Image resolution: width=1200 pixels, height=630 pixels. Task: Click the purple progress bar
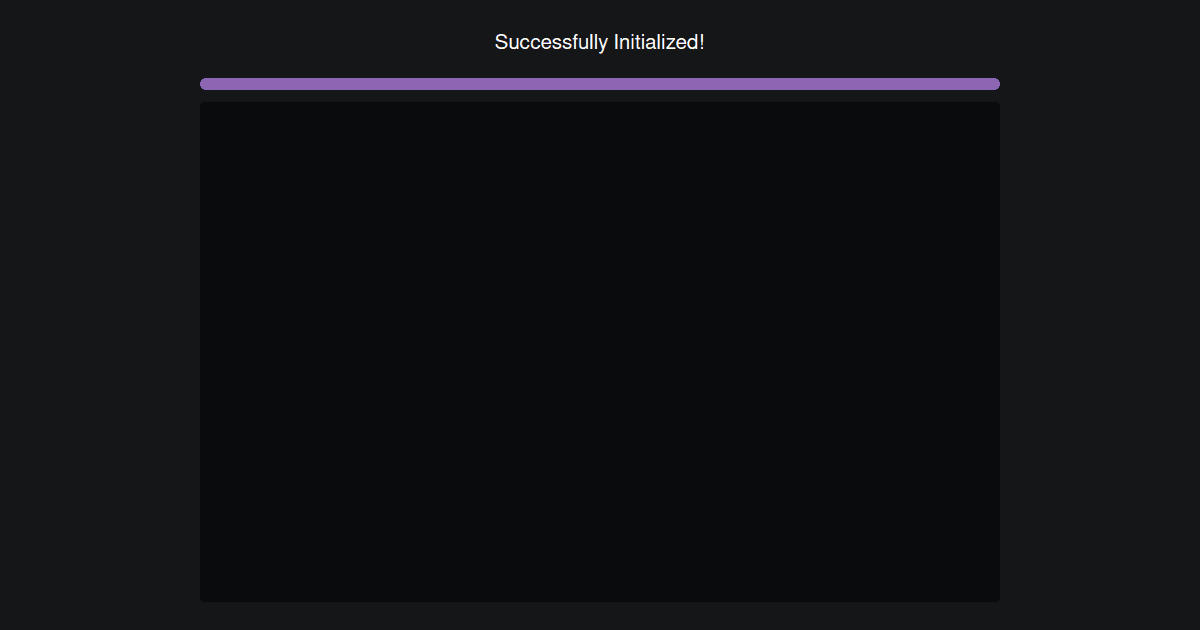coord(600,84)
